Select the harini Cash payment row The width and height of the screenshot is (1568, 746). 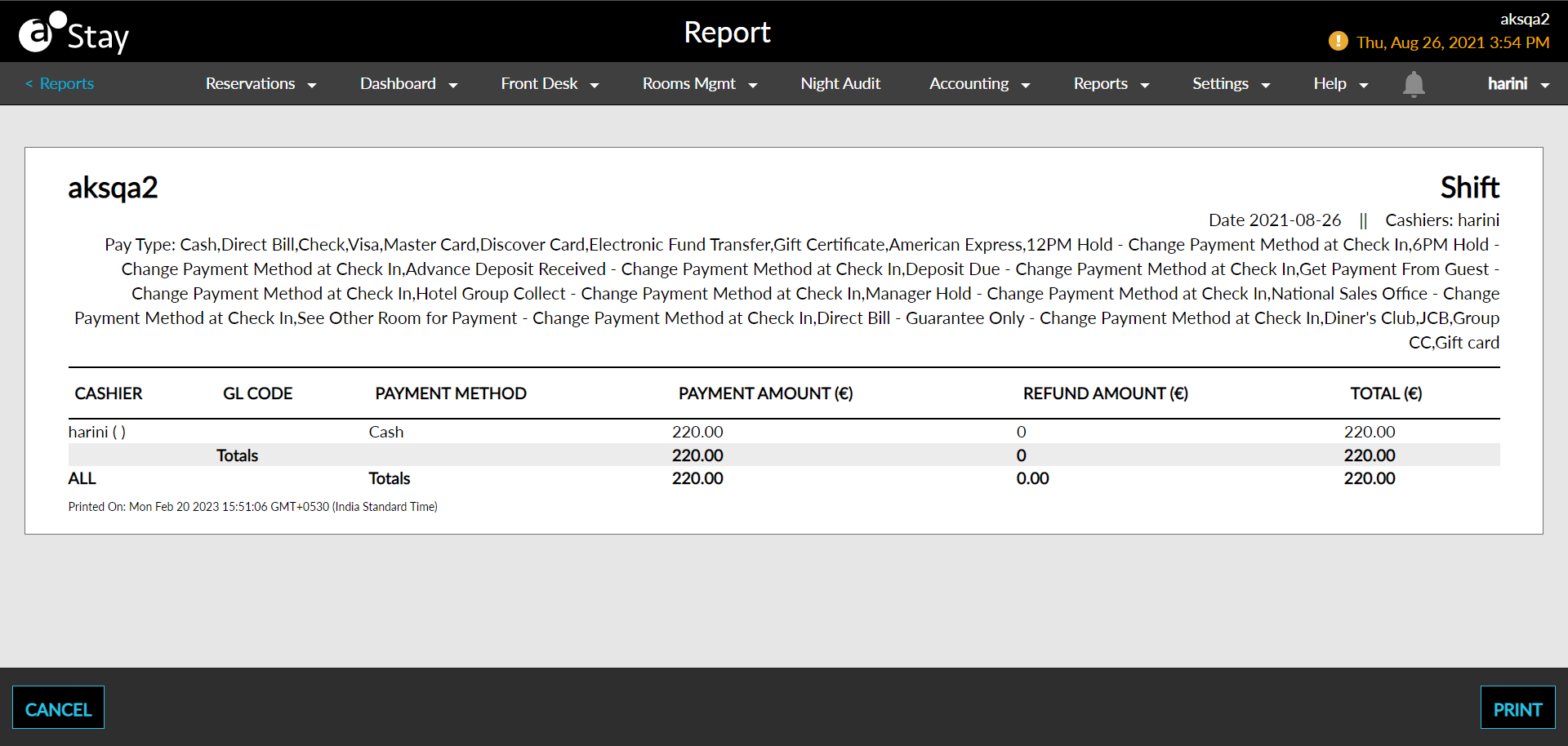(x=385, y=432)
